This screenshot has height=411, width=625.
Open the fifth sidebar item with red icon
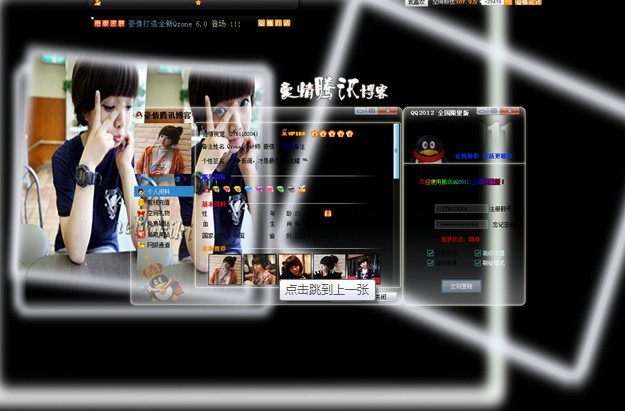point(155,234)
